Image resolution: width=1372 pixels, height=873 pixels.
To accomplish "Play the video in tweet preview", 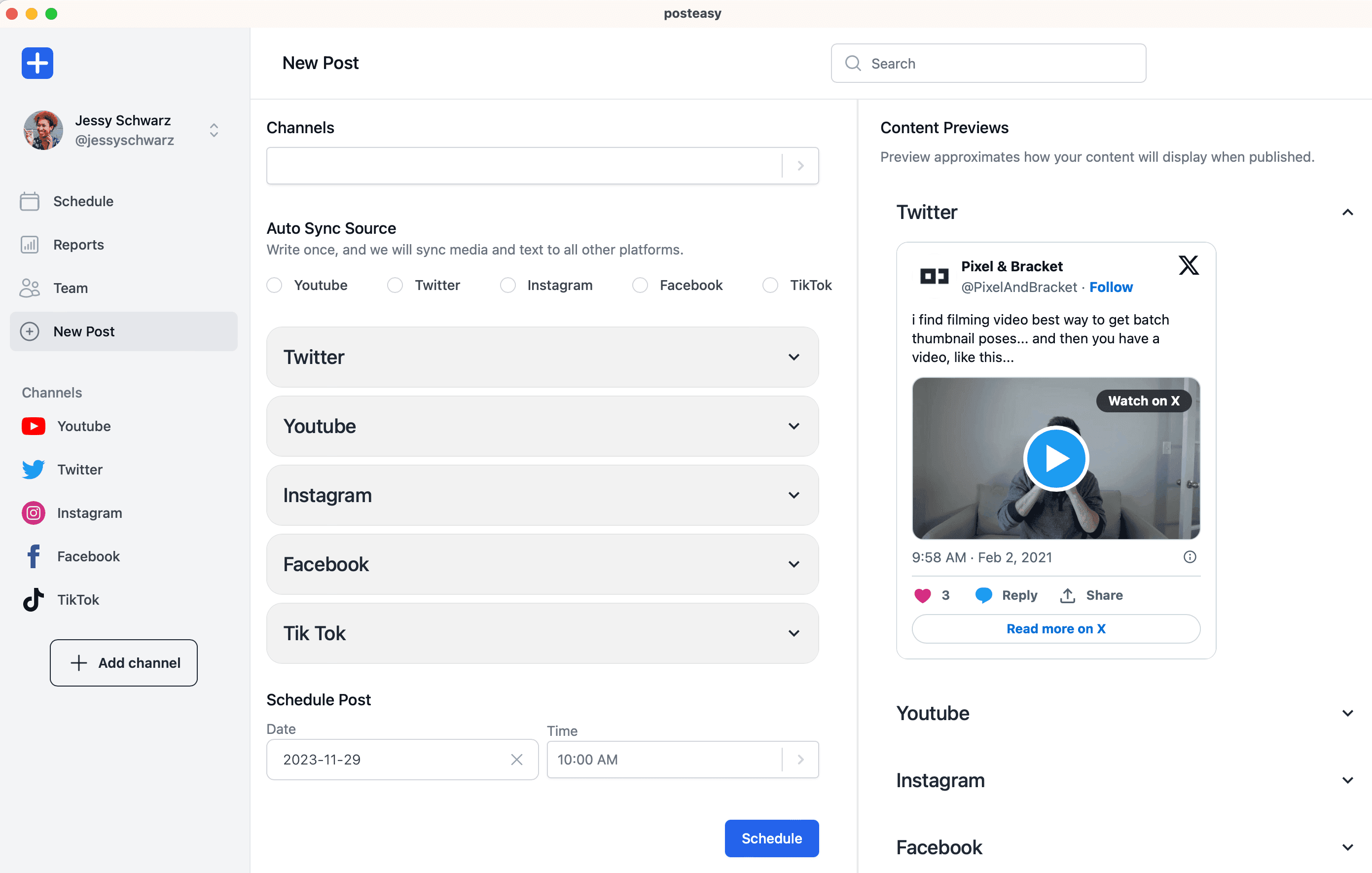I will [1056, 459].
